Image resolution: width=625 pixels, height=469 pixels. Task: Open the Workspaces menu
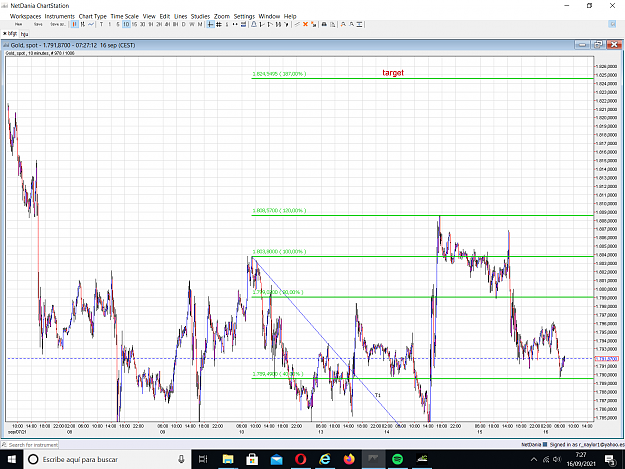pos(26,16)
